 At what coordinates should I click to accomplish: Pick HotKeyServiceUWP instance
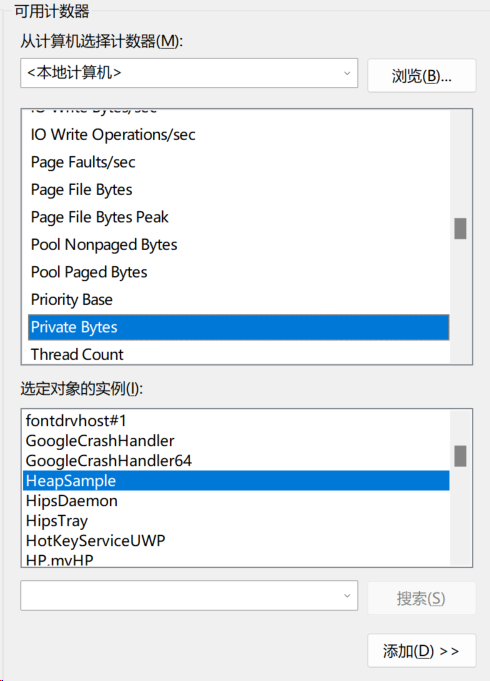[x=236, y=541]
